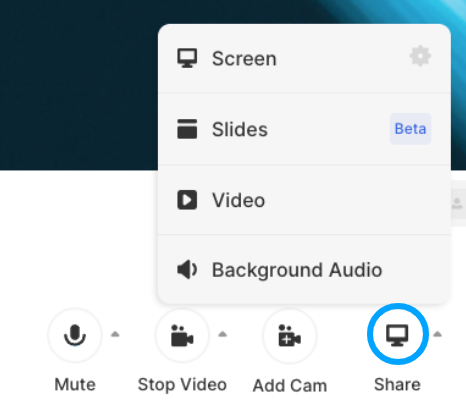The width and height of the screenshot is (466, 401).
Task: Mute the microphone
Action: click(75, 335)
